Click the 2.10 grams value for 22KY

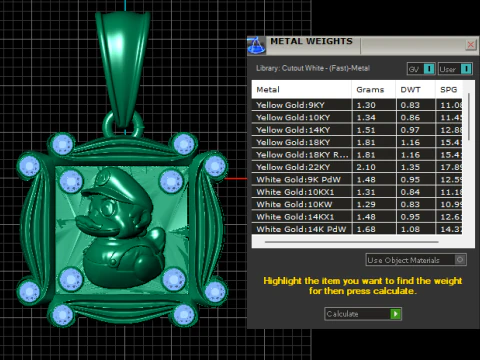[x=366, y=167]
